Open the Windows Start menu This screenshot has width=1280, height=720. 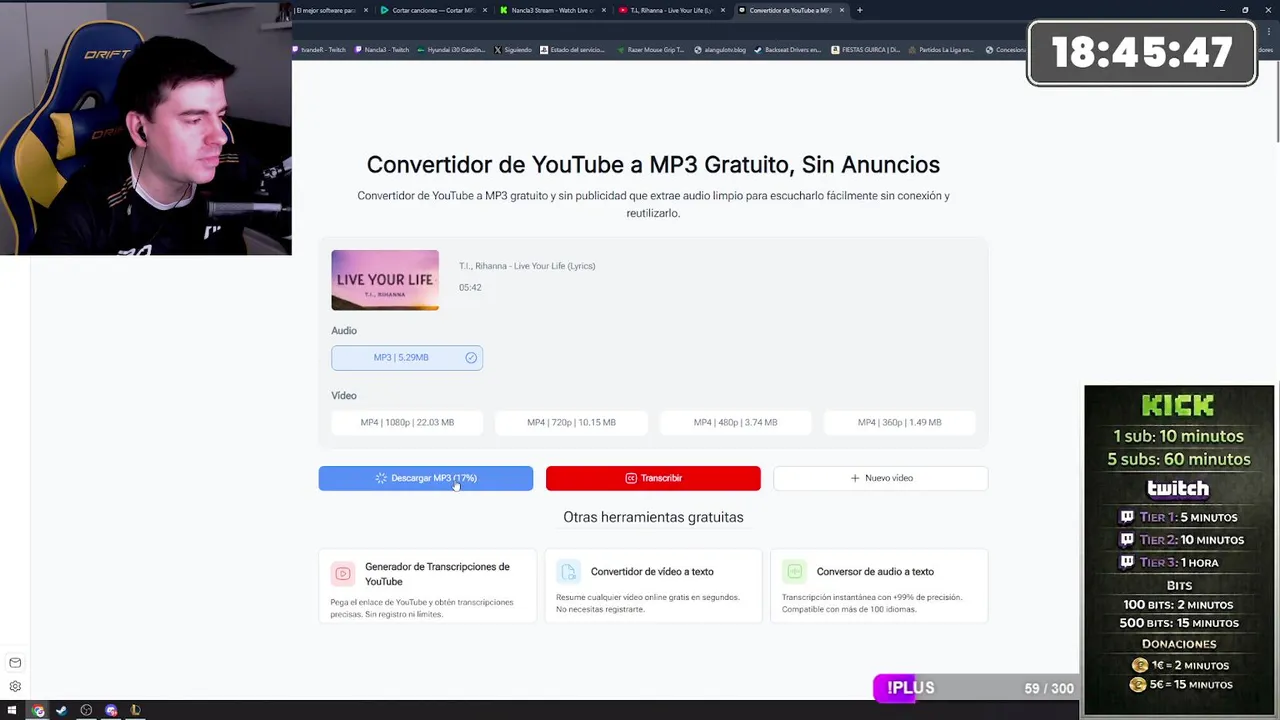[x=13, y=711]
